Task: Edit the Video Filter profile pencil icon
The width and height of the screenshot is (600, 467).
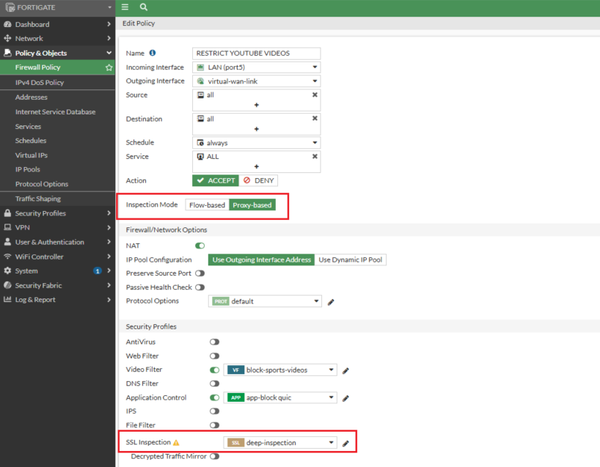Action: click(x=345, y=370)
